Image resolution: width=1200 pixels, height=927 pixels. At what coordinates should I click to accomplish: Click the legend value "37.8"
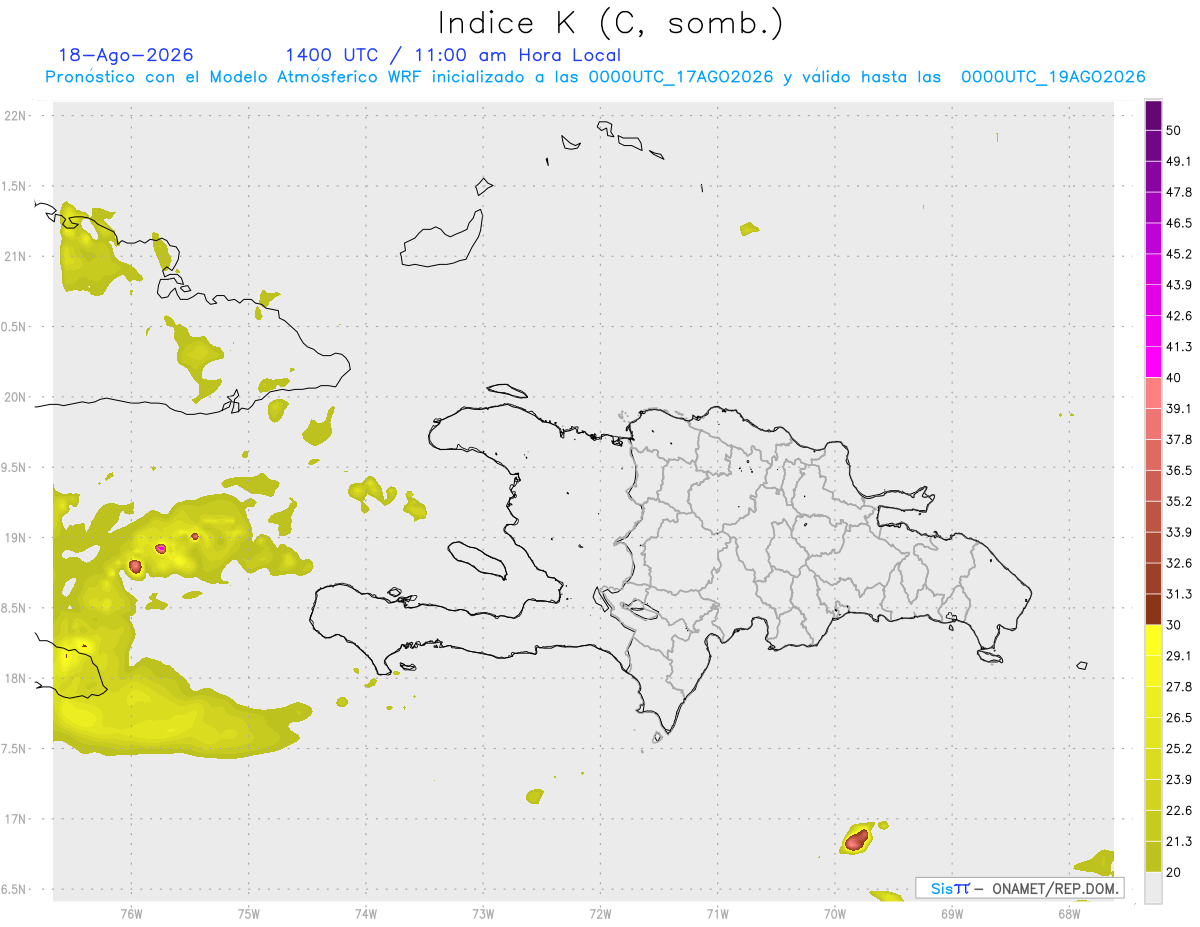(1179, 440)
